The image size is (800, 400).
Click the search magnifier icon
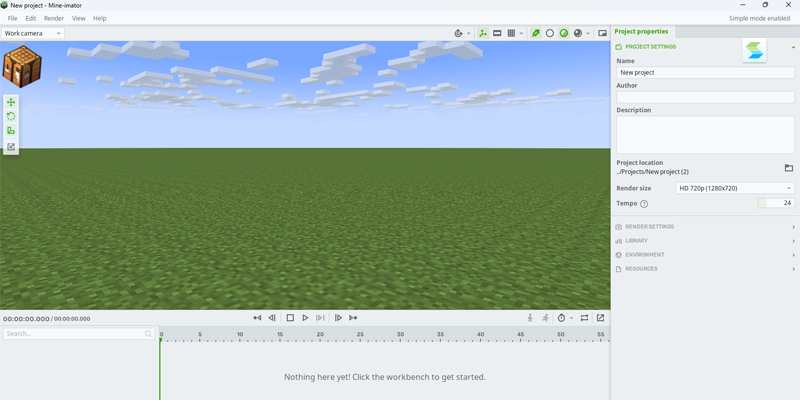(x=148, y=334)
